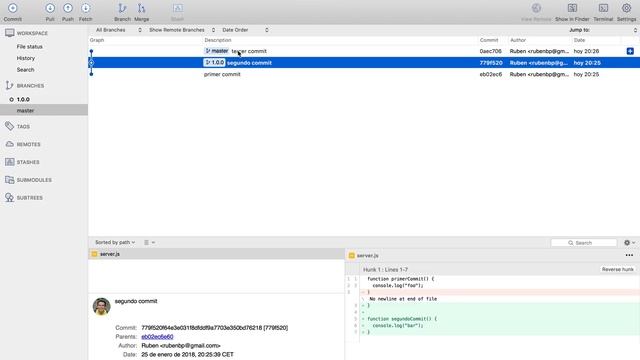Click the Graph column header

tap(97, 40)
